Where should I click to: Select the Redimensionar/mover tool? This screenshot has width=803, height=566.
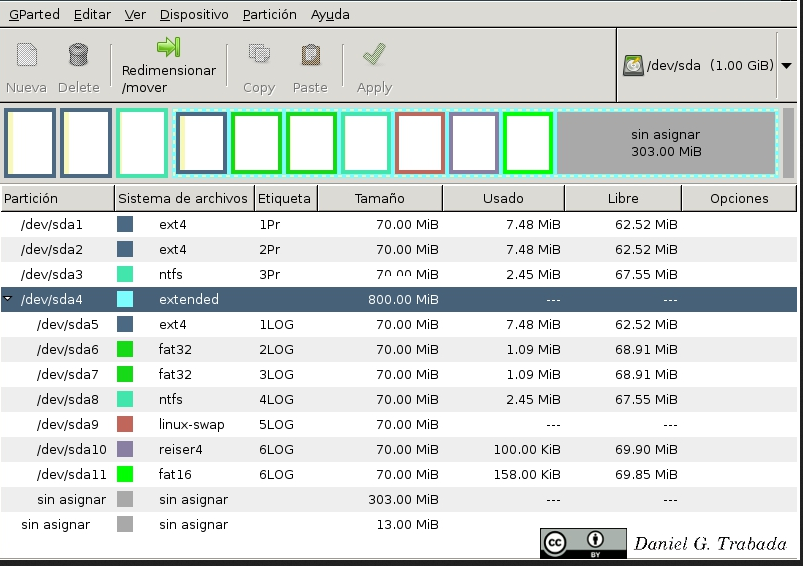coord(168,66)
